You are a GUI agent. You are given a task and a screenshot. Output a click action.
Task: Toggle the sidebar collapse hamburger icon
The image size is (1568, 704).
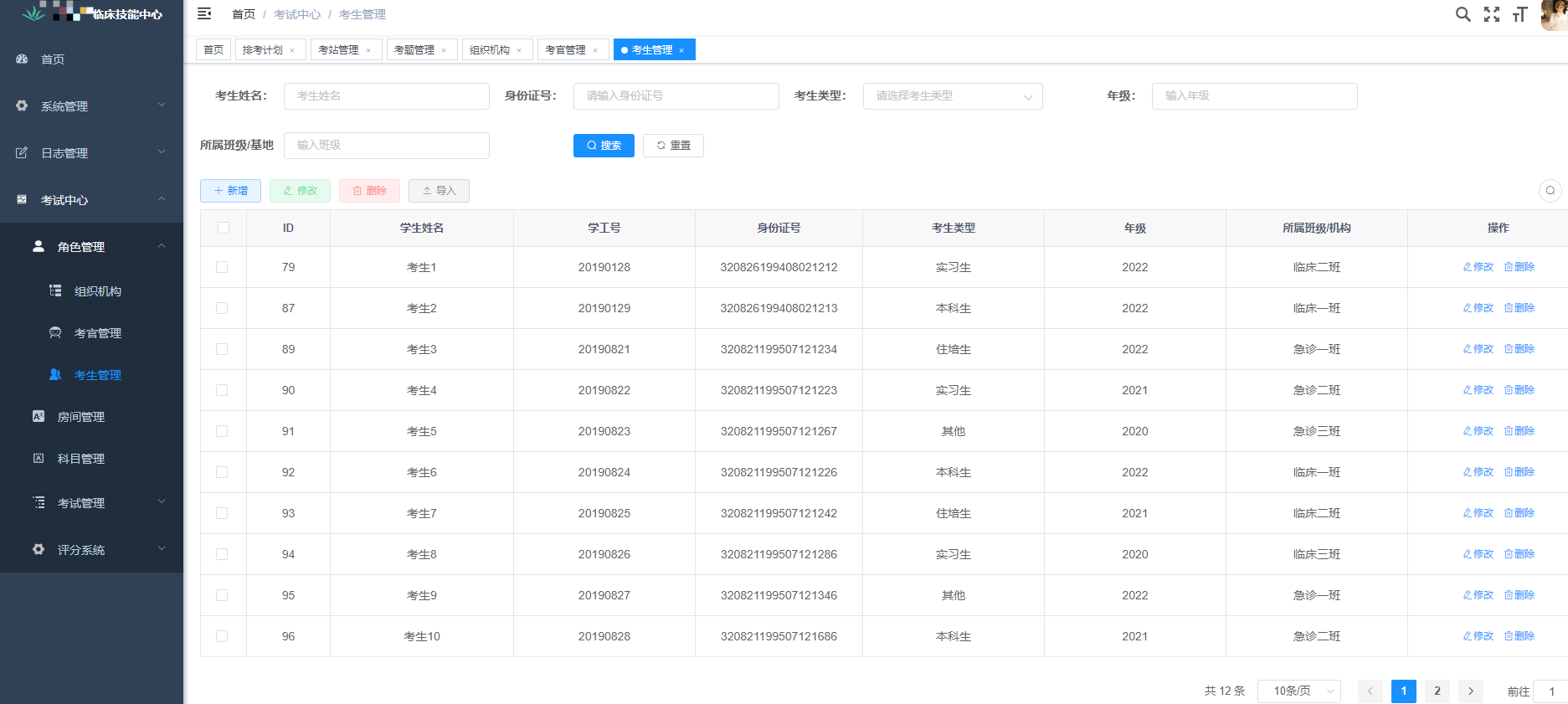[204, 13]
